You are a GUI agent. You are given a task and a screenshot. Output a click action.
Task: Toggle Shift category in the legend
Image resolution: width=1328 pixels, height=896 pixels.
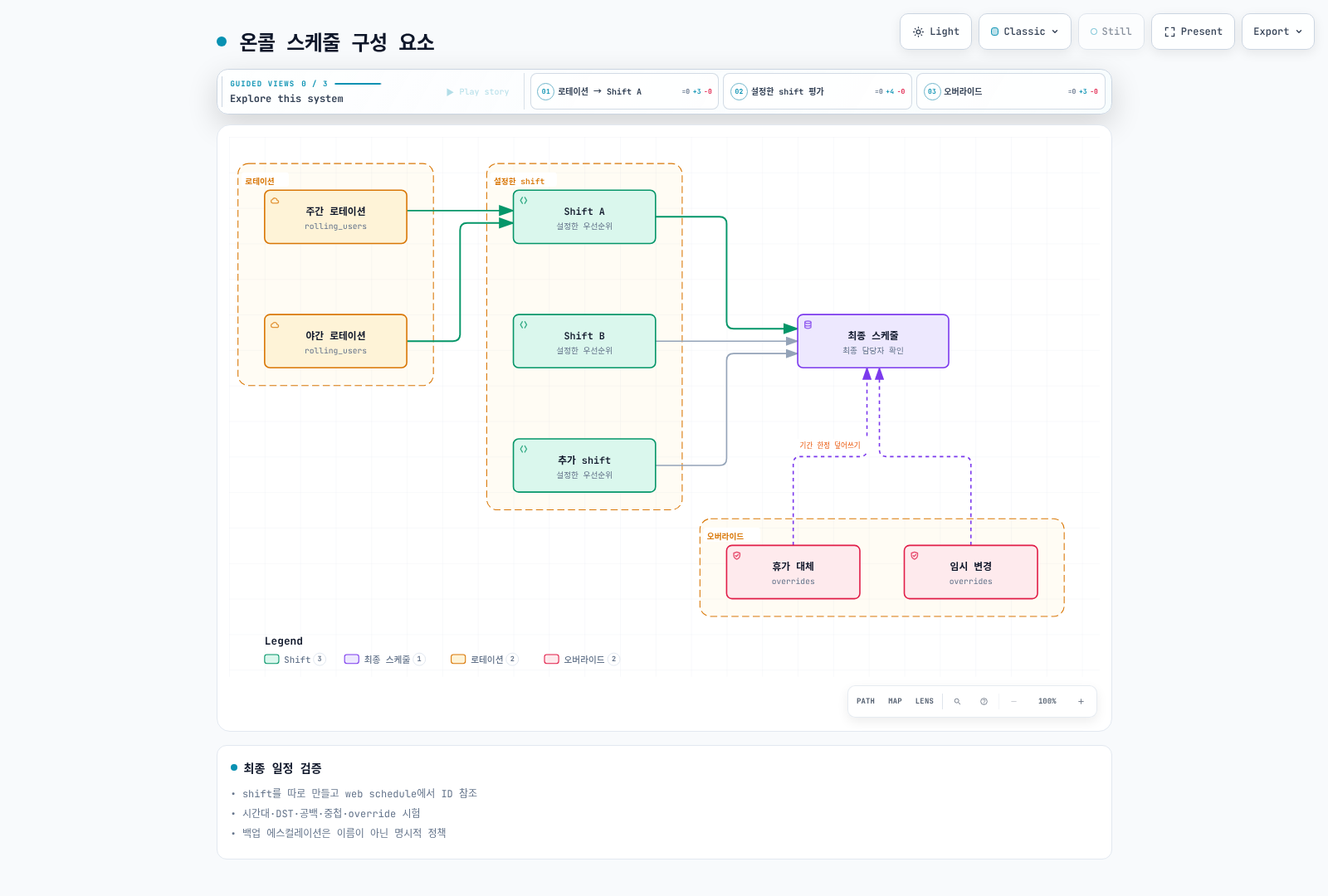295,660
